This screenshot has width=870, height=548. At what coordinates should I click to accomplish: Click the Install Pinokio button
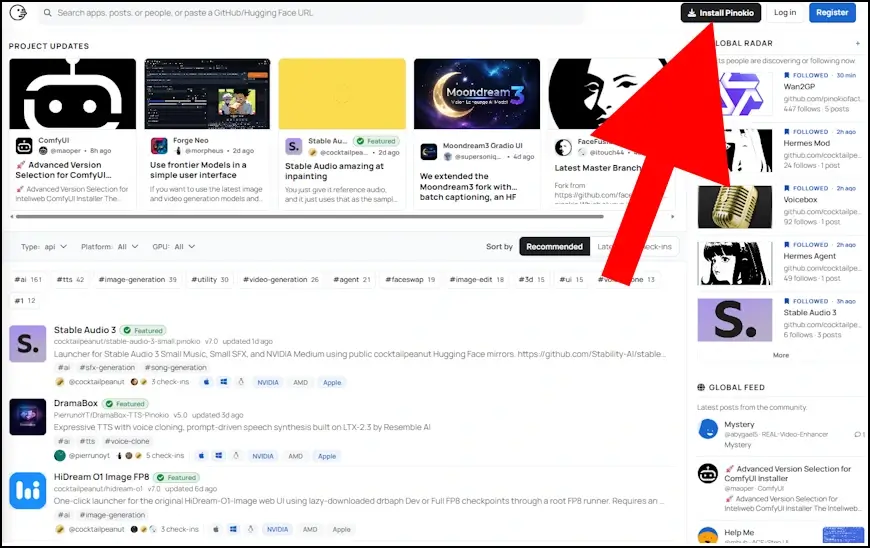coord(721,13)
